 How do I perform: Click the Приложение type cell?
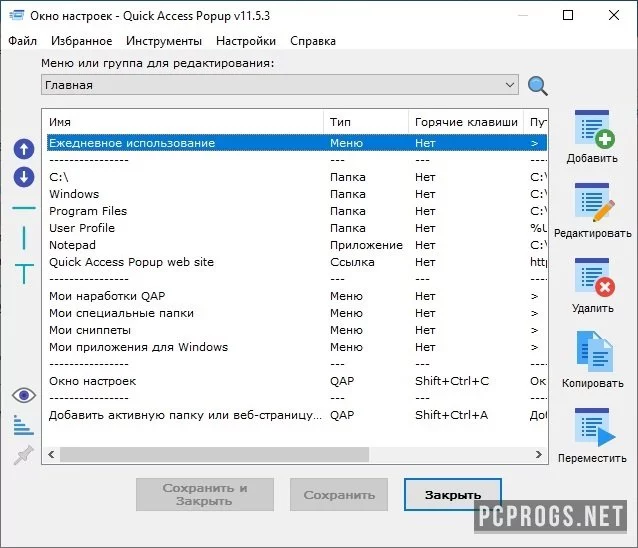(366, 245)
